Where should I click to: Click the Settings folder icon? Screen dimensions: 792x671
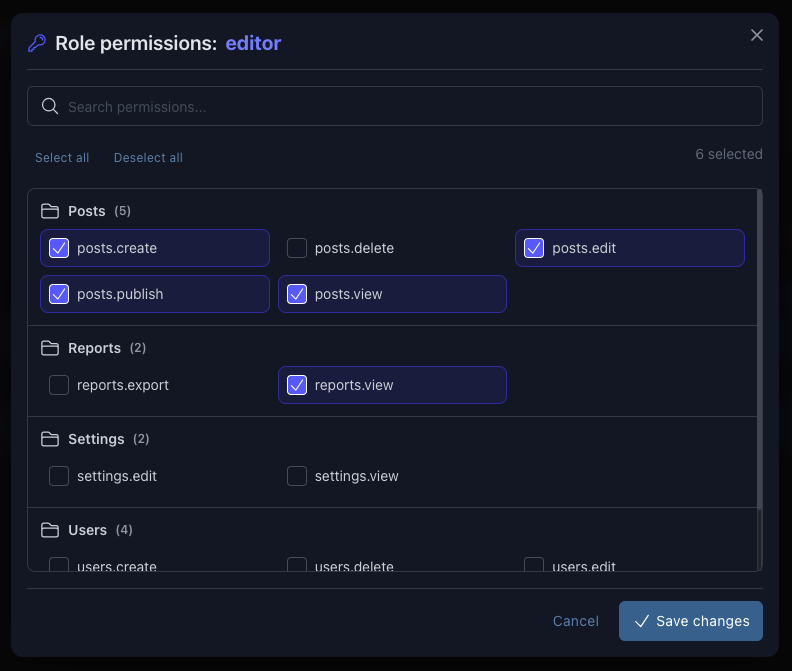50,439
